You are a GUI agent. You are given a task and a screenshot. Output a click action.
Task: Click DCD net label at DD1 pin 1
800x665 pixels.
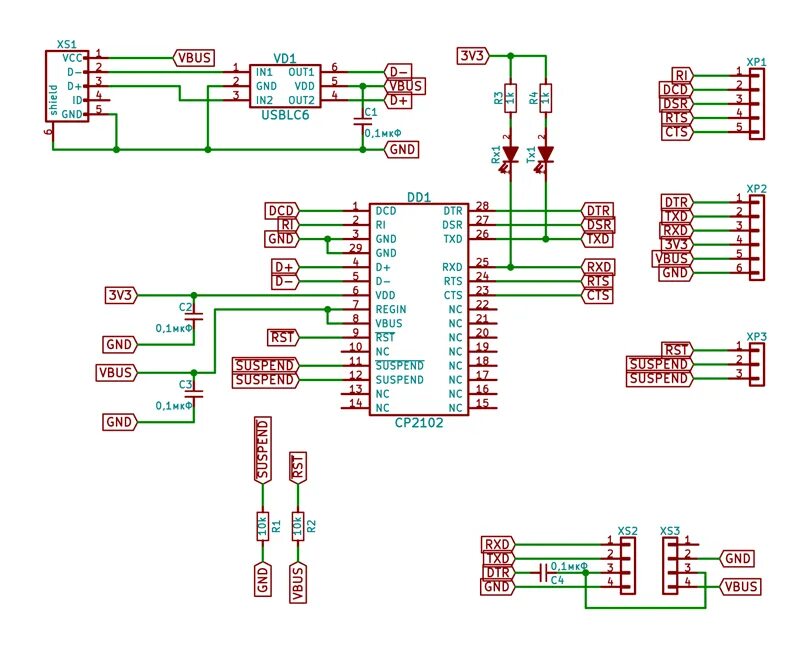[282, 211]
